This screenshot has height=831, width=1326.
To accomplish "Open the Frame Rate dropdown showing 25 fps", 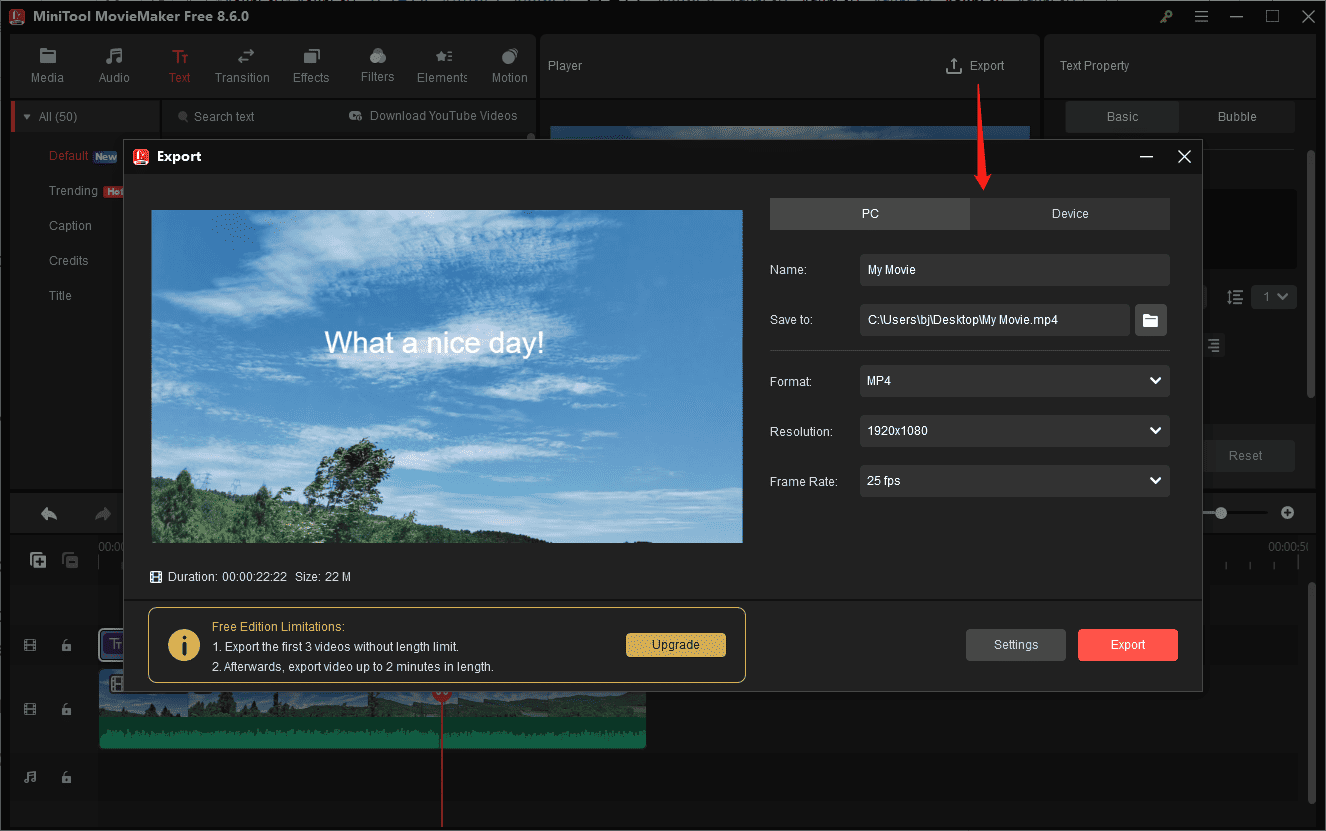I will pyautogui.click(x=1014, y=481).
